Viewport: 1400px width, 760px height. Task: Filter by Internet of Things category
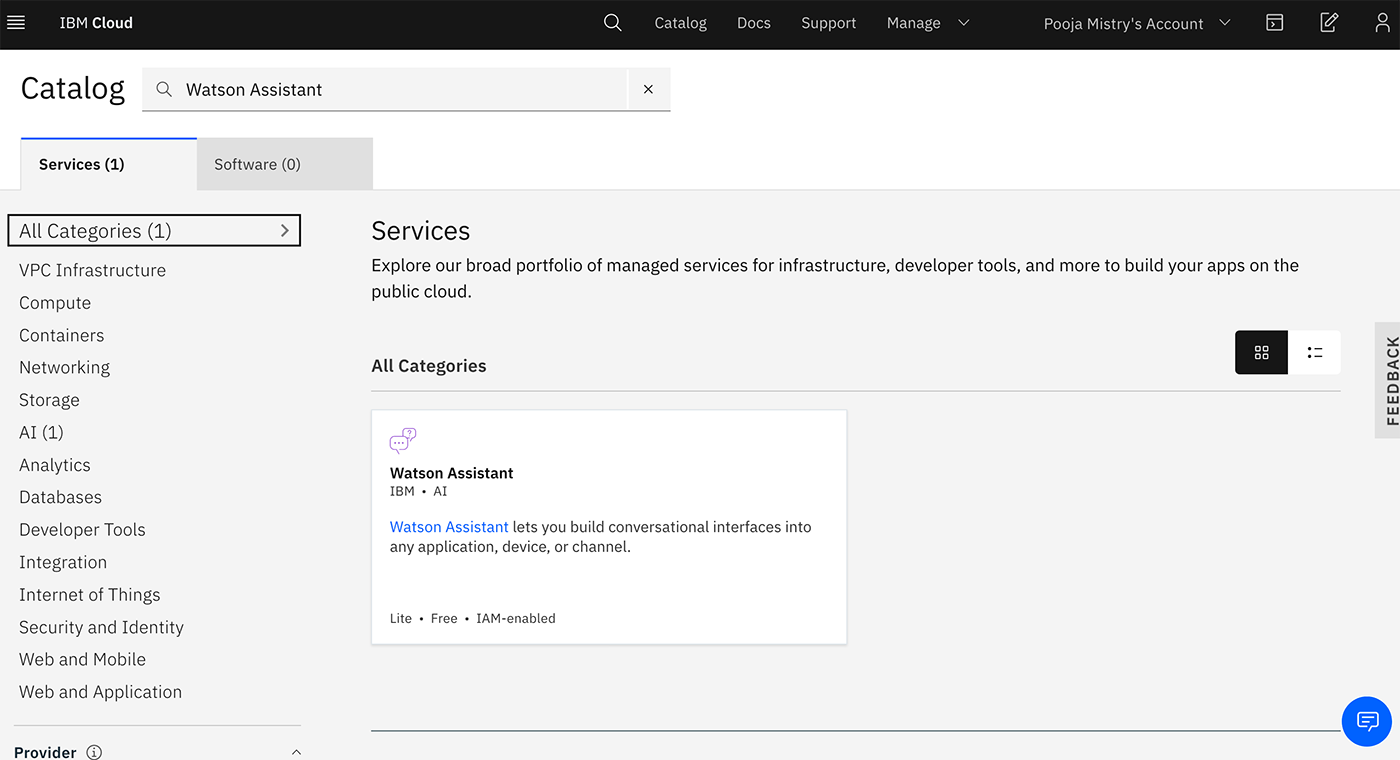coord(89,595)
